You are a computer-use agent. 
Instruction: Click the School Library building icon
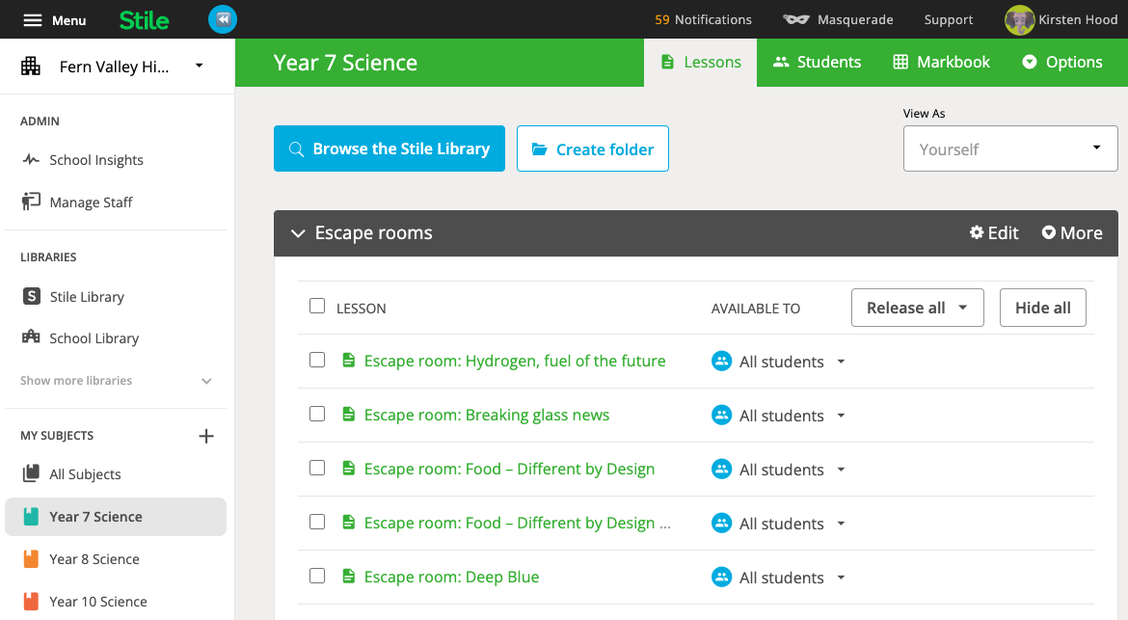pyautogui.click(x=31, y=338)
